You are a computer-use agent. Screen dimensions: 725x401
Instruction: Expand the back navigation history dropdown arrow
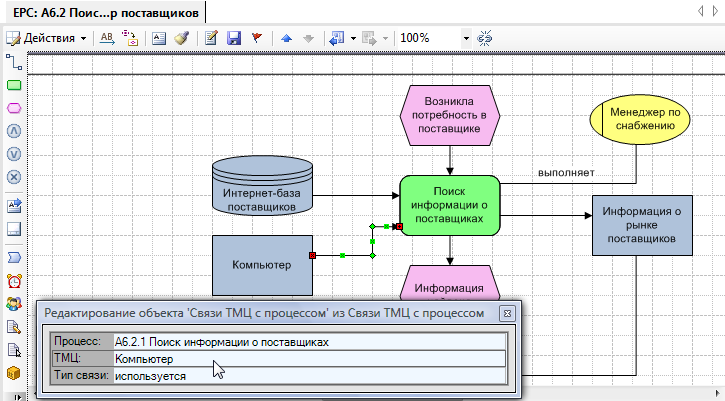353,38
